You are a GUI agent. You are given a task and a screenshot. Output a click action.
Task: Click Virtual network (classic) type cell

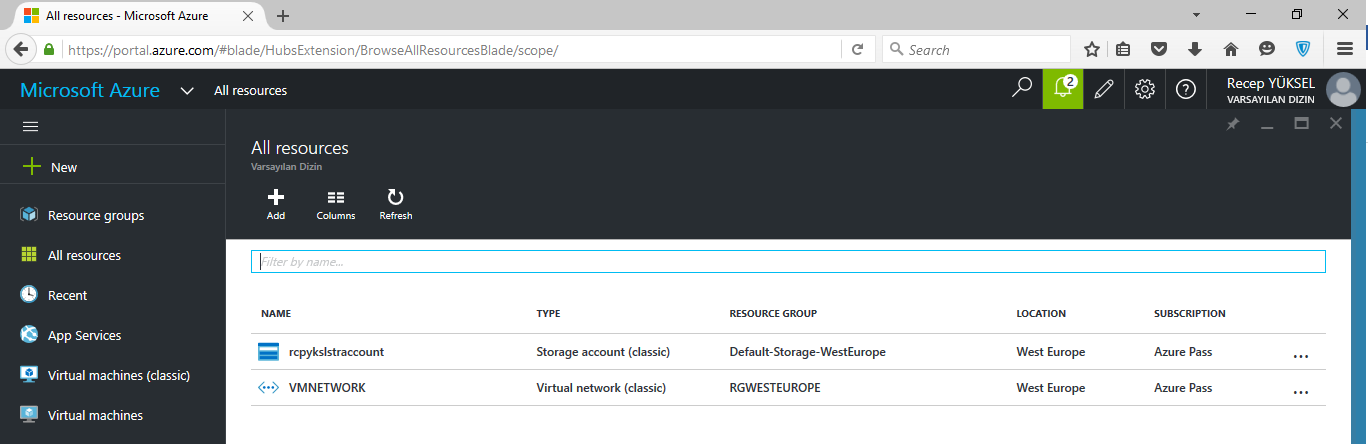click(x=601, y=388)
